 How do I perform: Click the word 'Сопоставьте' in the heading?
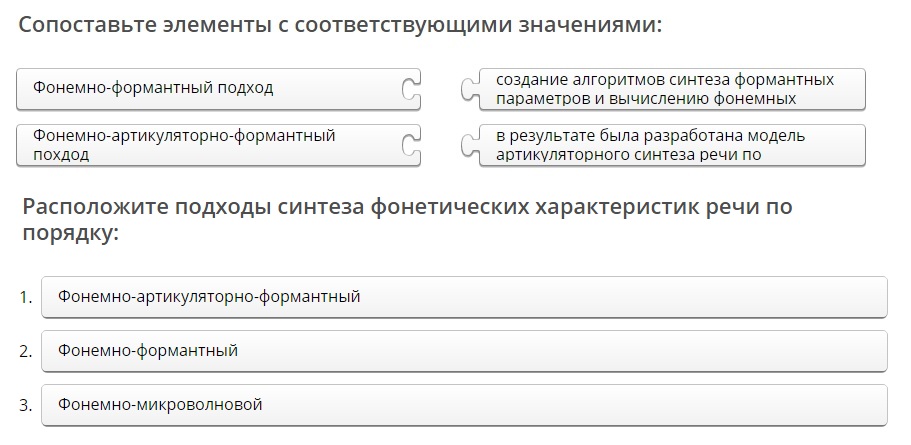(x=85, y=26)
